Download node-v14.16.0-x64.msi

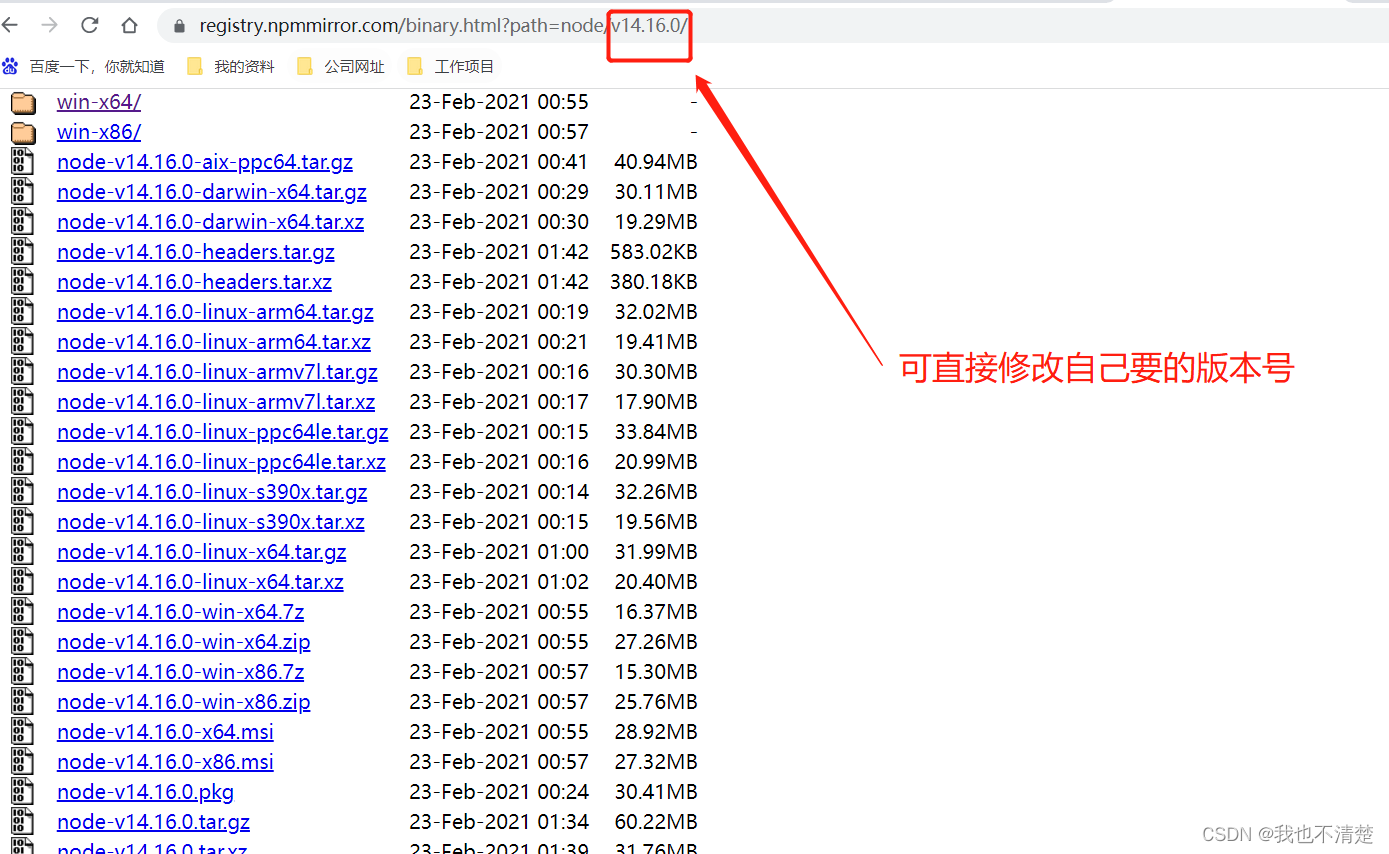(164, 731)
